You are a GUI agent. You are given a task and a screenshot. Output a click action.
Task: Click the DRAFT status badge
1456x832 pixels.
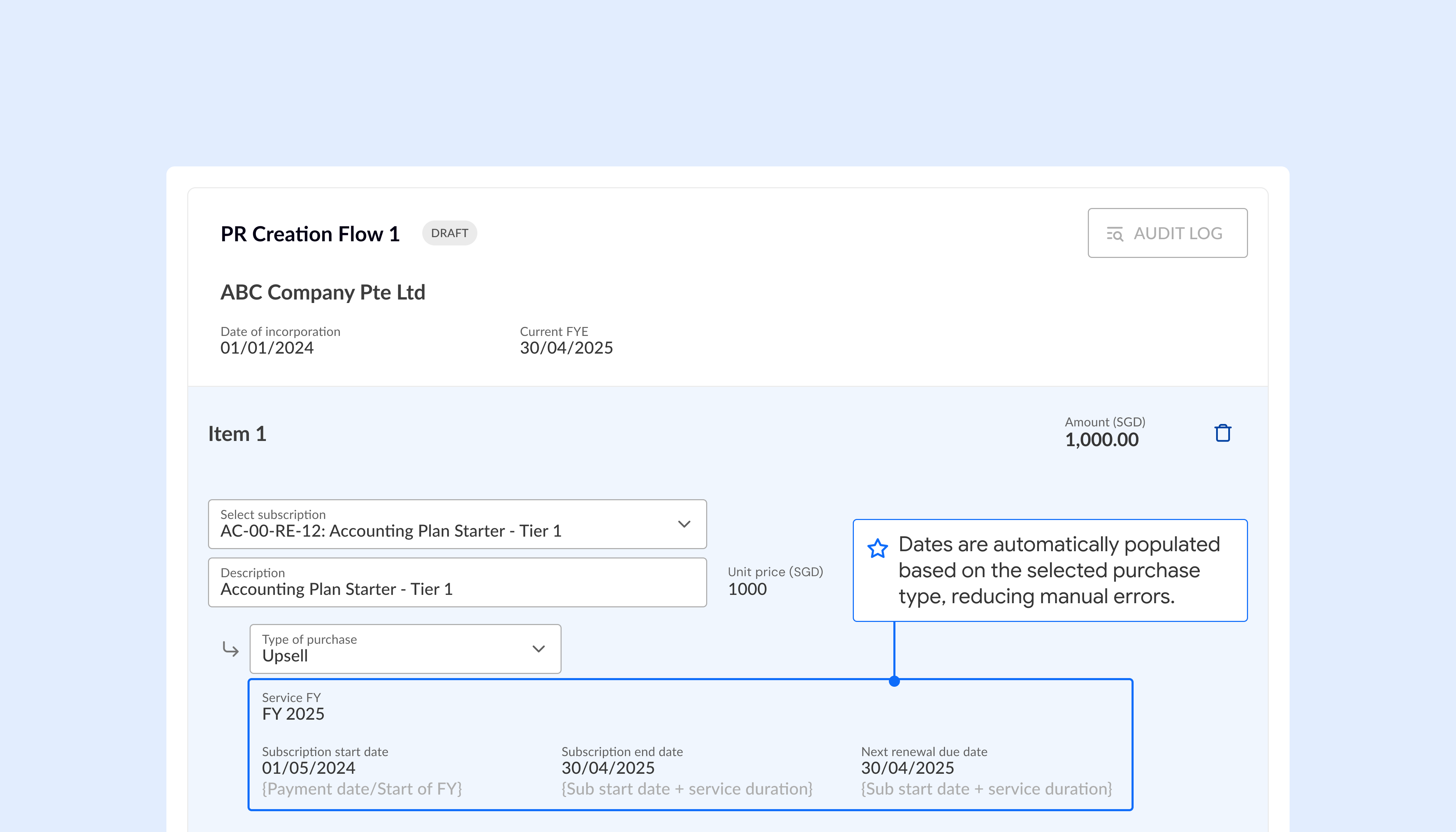pos(449,233)
